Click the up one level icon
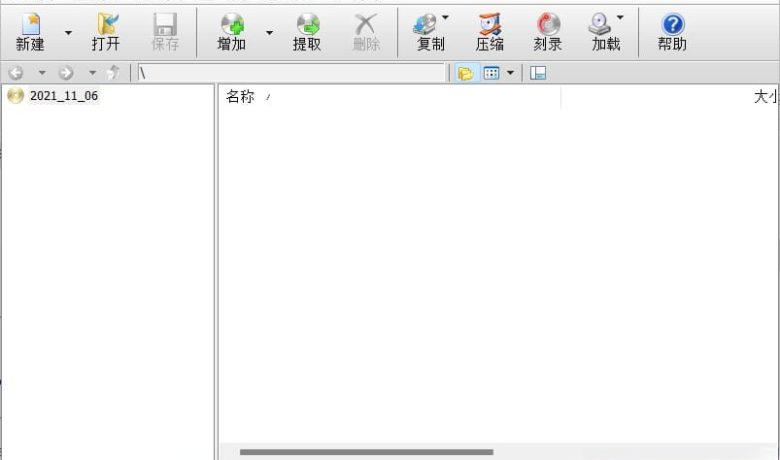The height and width of the screenshot is (460, 780). (113, 73)
